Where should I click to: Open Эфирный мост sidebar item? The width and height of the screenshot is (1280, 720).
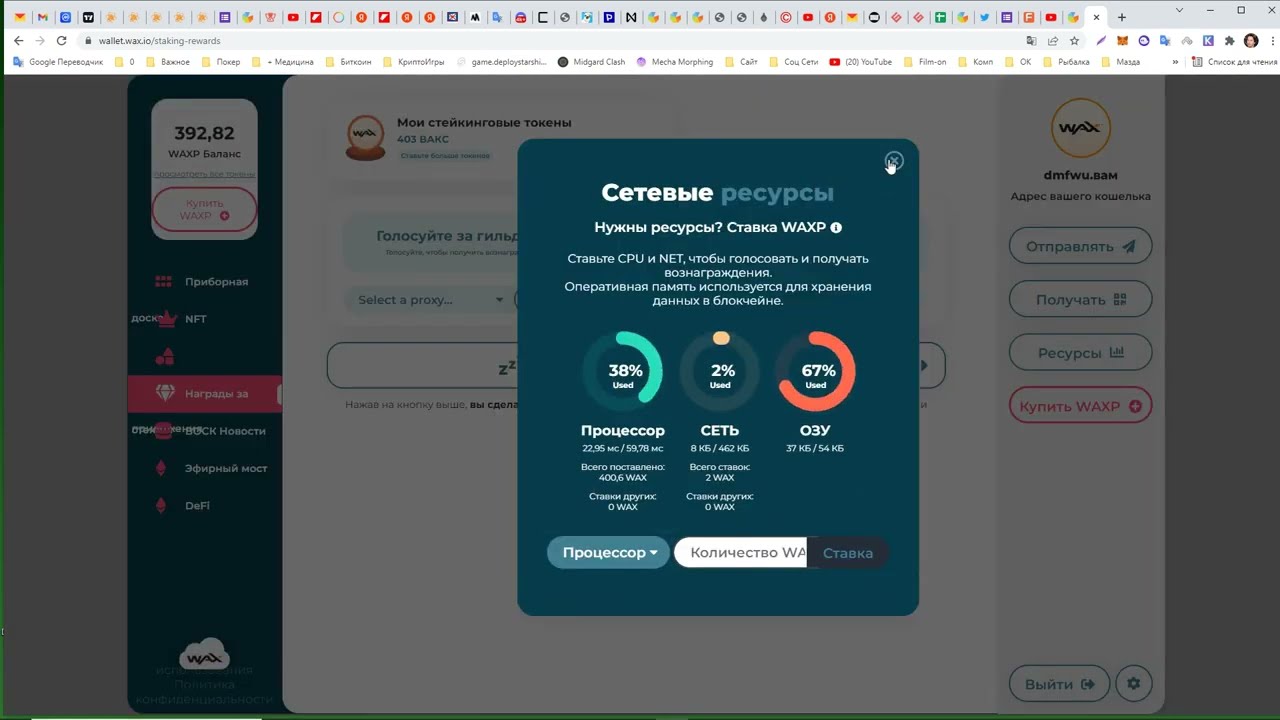click(x=226, y=468)
